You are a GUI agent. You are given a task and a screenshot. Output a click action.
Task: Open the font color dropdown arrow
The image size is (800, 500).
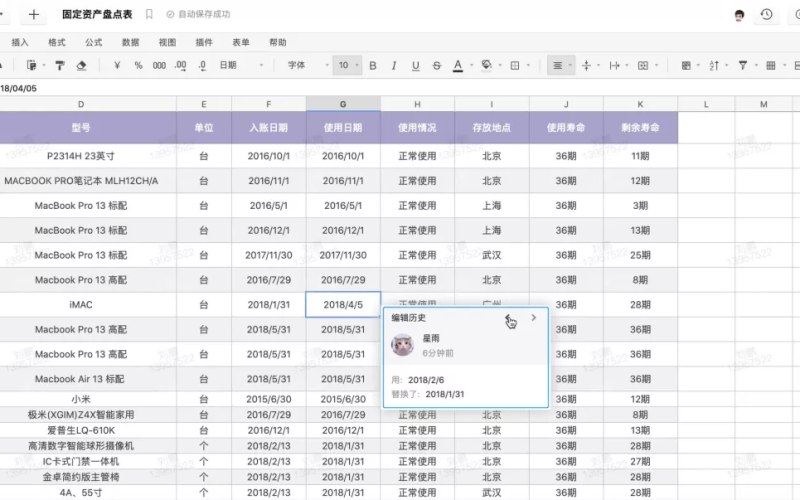coord(471,65)
